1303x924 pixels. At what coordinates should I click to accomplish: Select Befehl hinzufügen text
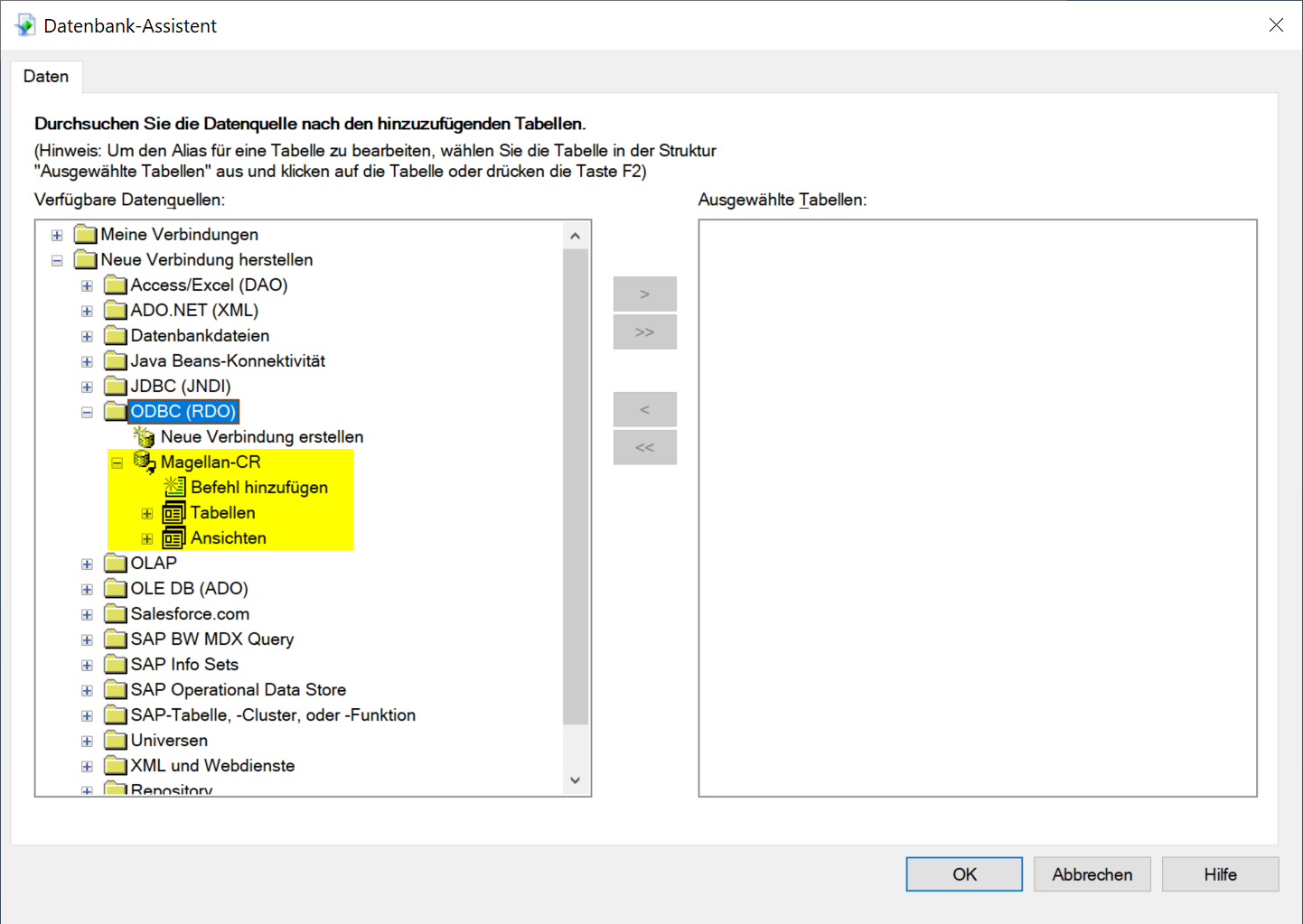coord(259,488)
